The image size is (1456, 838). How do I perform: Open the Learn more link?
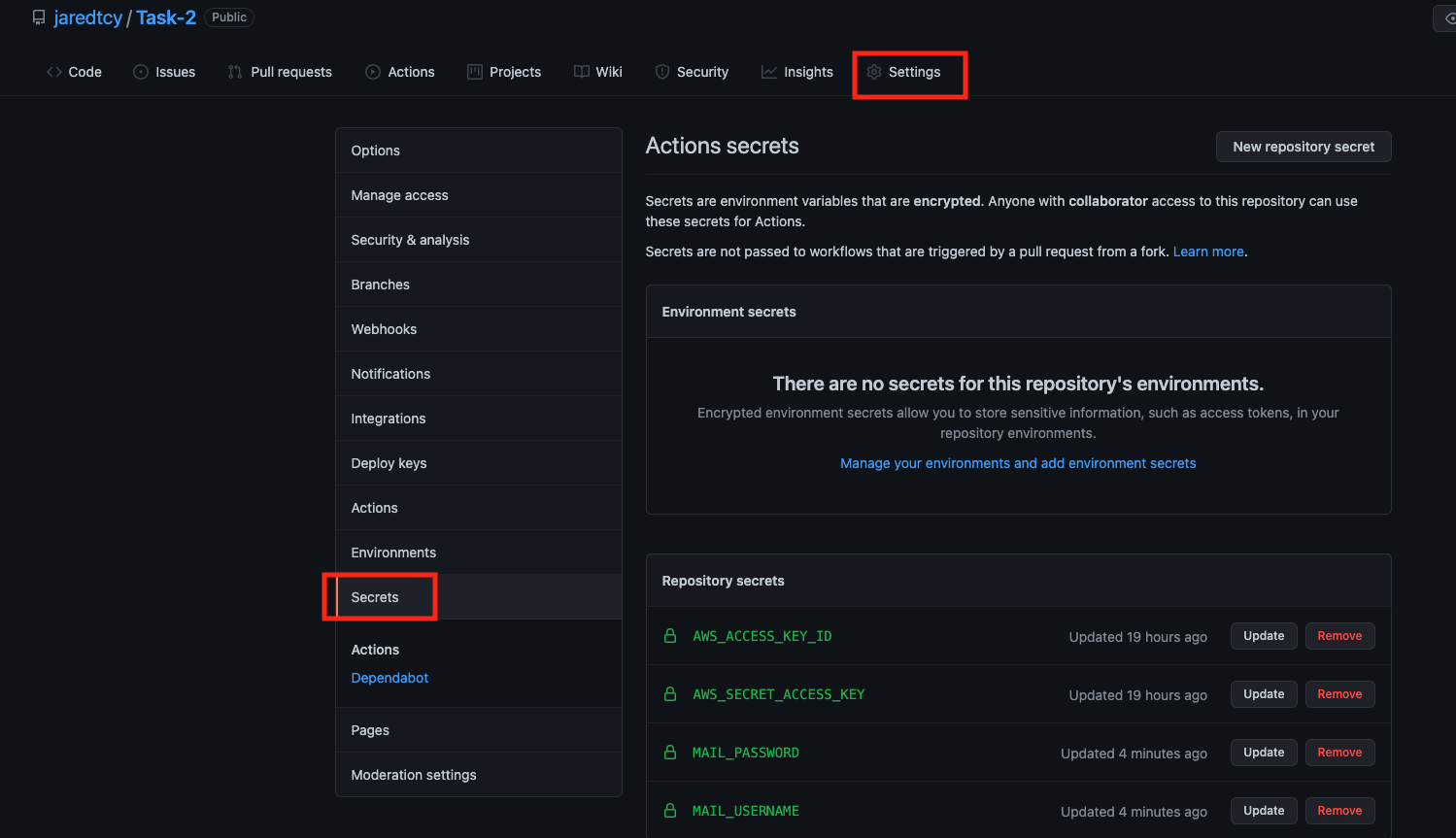pyautogui.click(x=1207, y=251)
